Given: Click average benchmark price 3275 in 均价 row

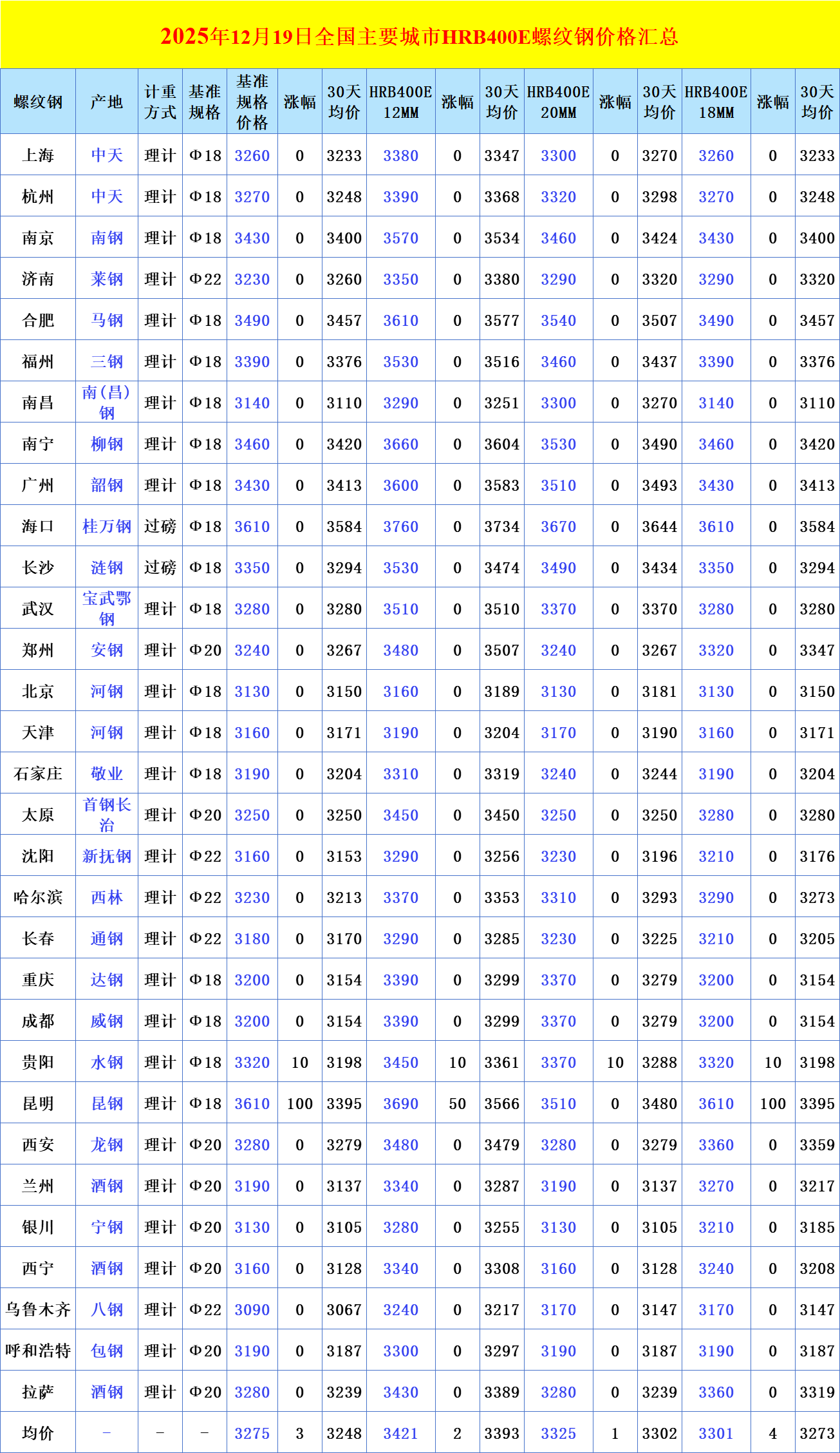Looking at the screenshot, I should (x=252, y=1434).
